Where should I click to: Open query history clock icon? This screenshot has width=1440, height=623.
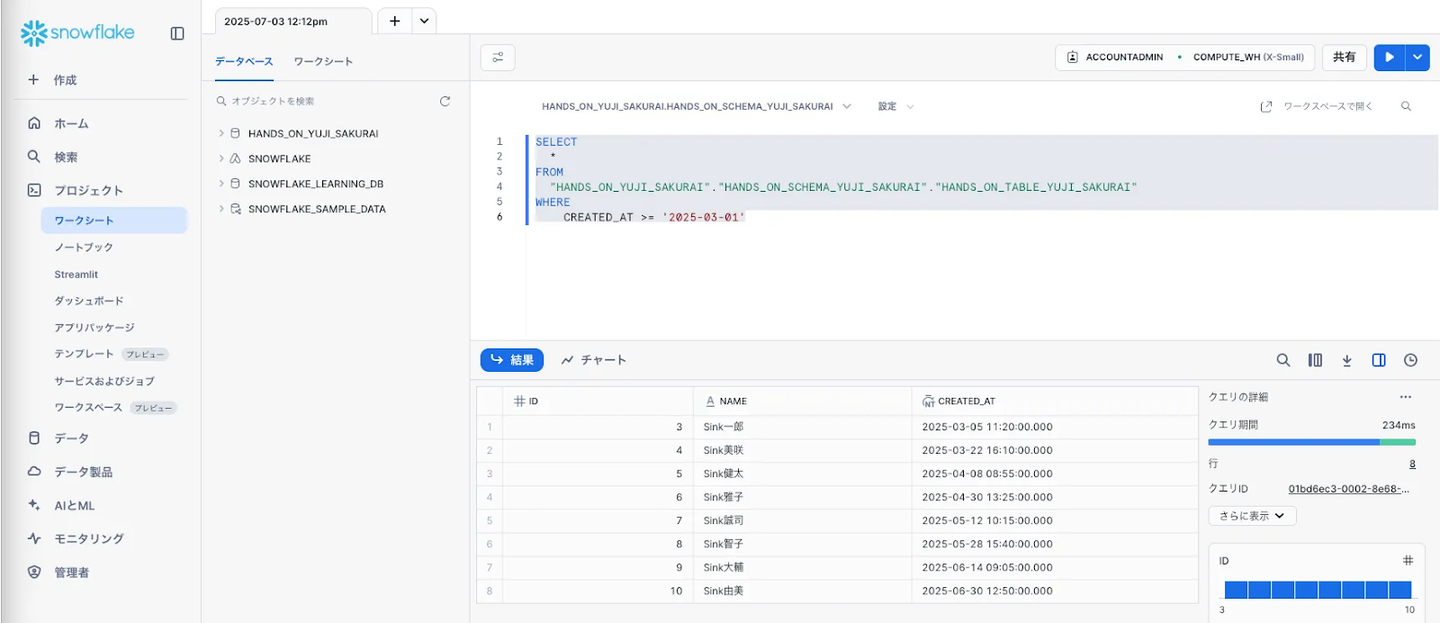(x=1410, y=360)
